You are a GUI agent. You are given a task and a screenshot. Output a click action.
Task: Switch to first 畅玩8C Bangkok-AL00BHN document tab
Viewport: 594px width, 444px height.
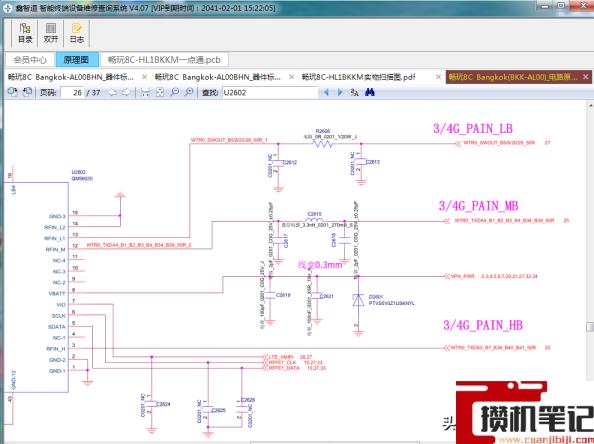(x=71, y=77)
